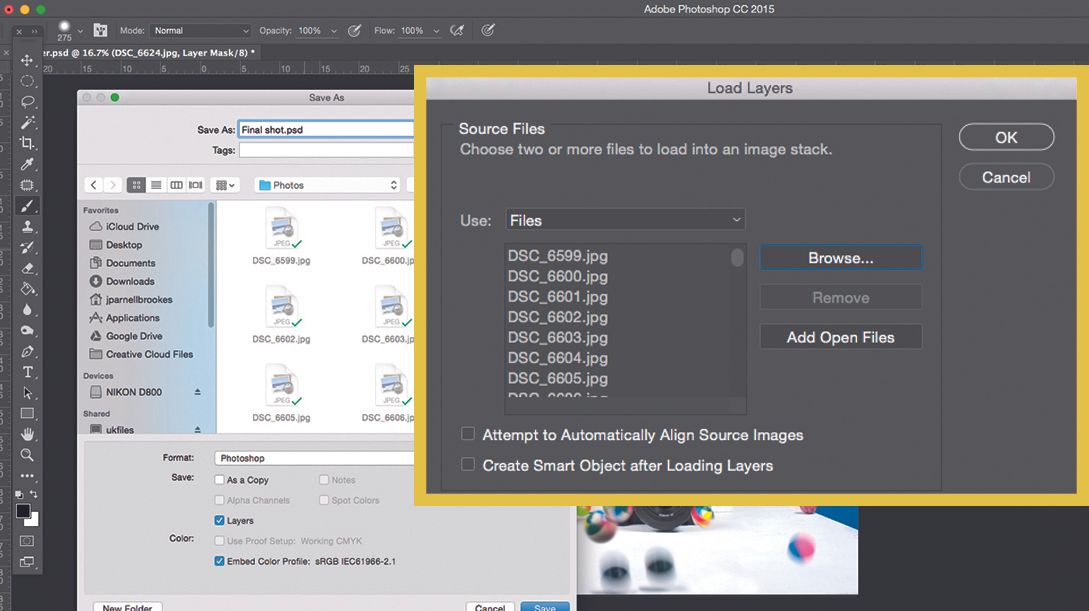This screenshot has height=611, width=1089.
Task: Uncheck the Layers save option
Action: [x=220, y=521]
